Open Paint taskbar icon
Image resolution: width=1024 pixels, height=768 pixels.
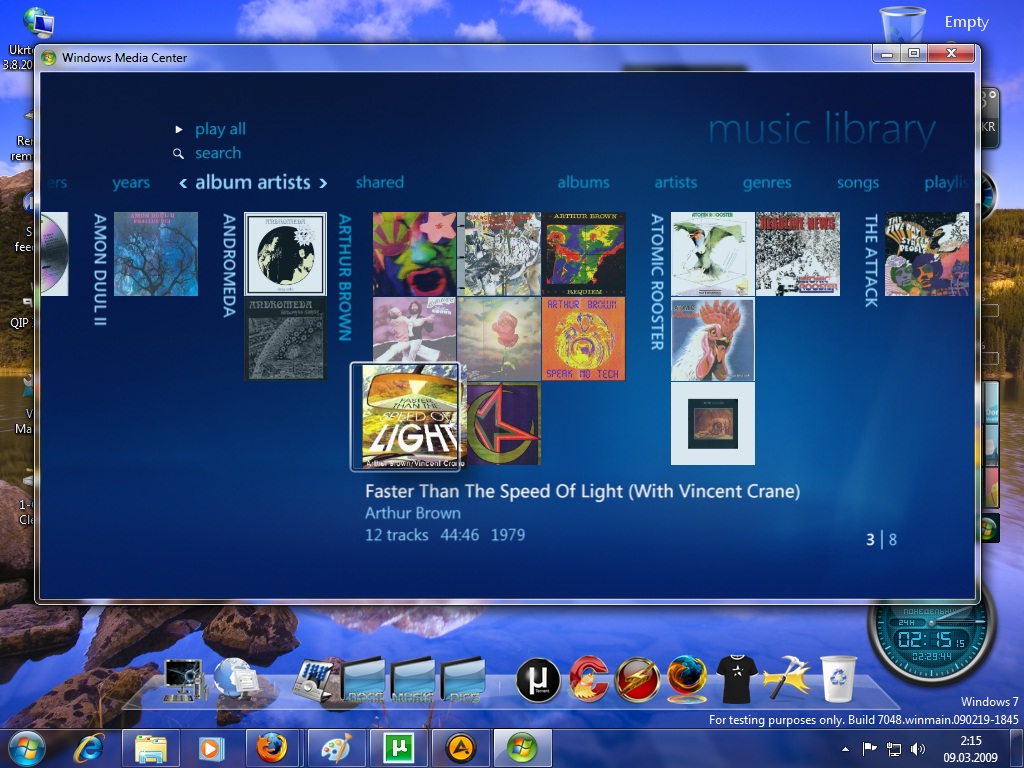337,748
